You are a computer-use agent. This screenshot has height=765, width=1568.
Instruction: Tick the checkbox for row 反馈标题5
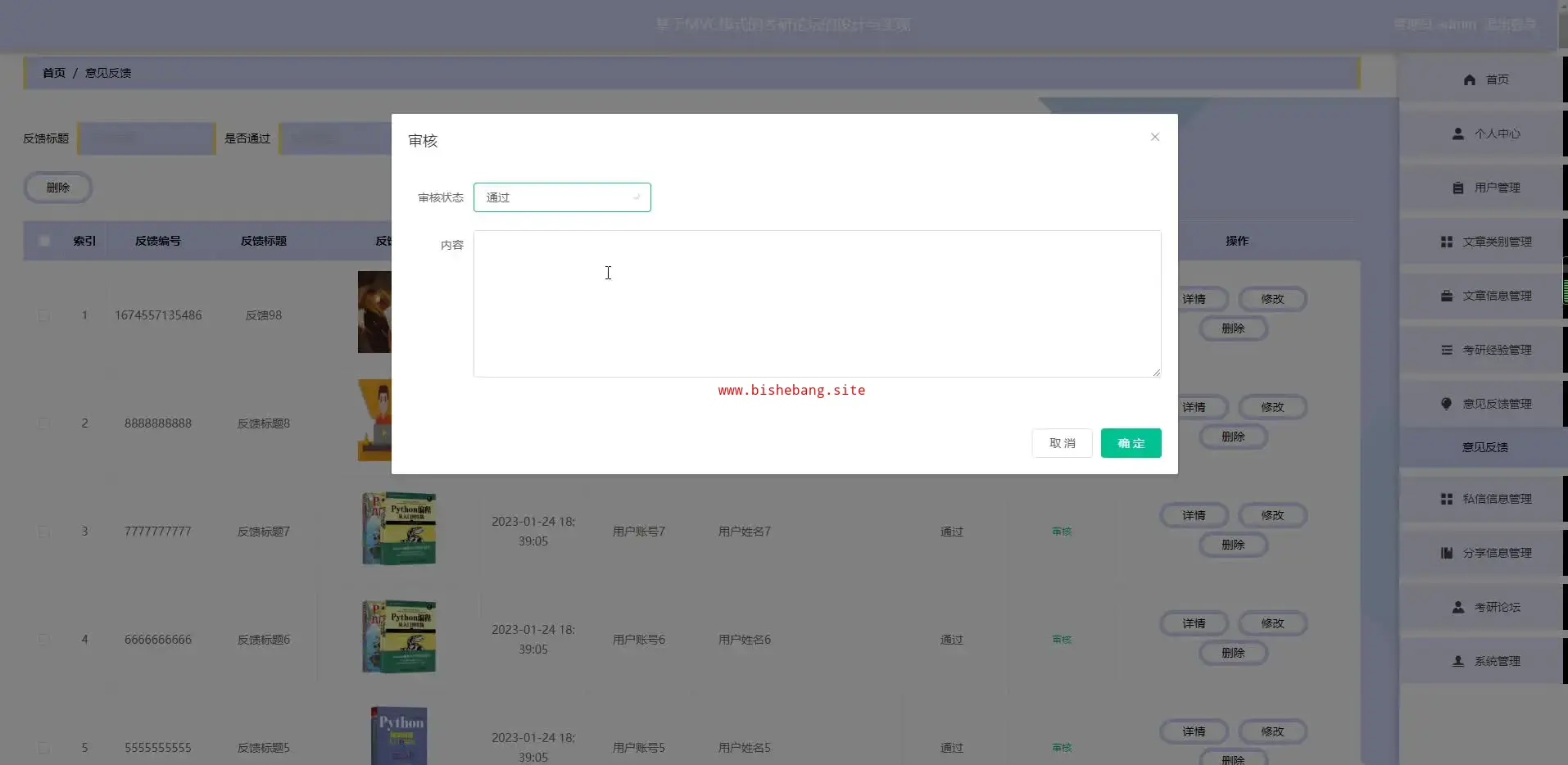tap(44, 748)
